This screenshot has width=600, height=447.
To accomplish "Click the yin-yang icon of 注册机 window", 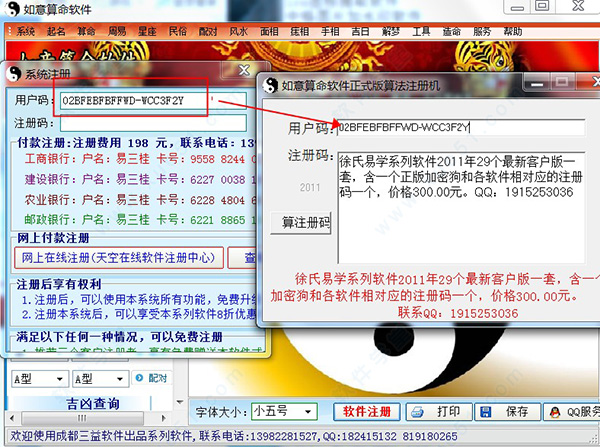I will [x=270, y=85].
